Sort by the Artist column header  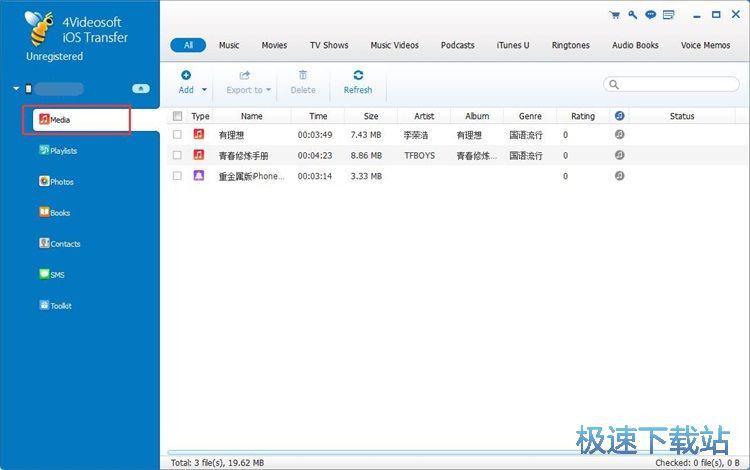pyautogui.click(x=424, y=116)
